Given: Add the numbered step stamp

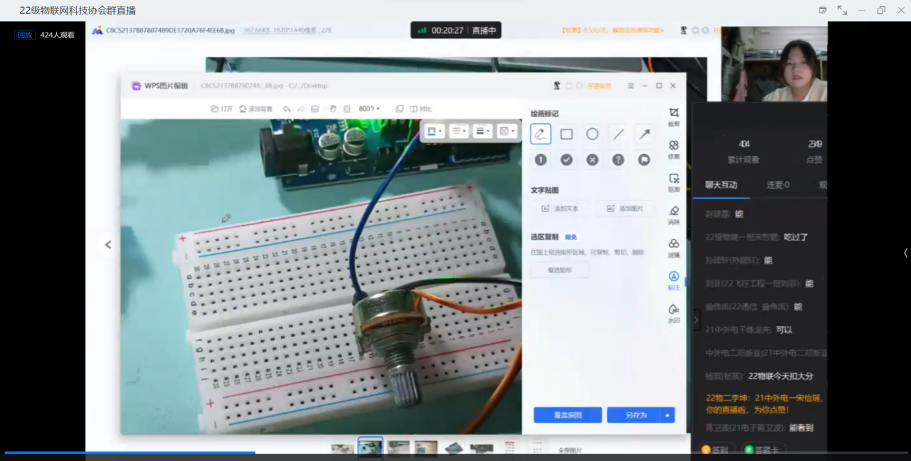Looking at the screenshot, I should (540, 160).
